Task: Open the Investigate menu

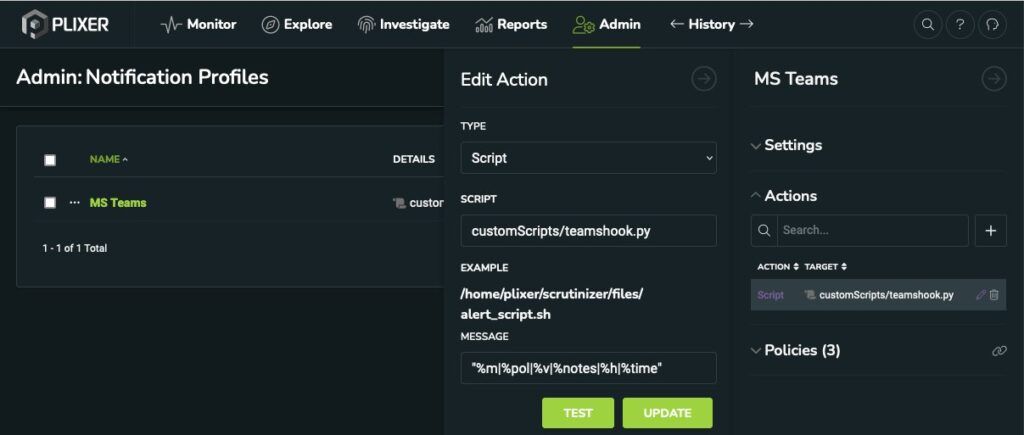Action: (404, 24)
